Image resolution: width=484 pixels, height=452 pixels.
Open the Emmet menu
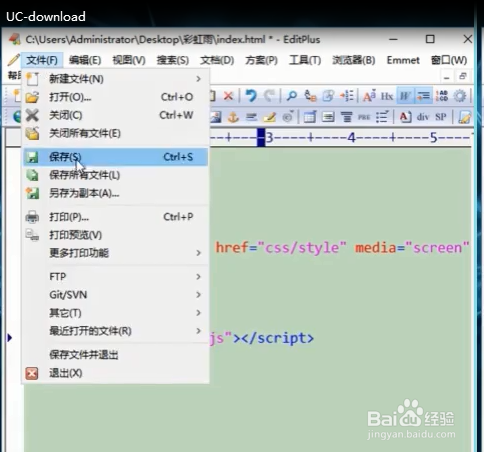tap(403, 60)
